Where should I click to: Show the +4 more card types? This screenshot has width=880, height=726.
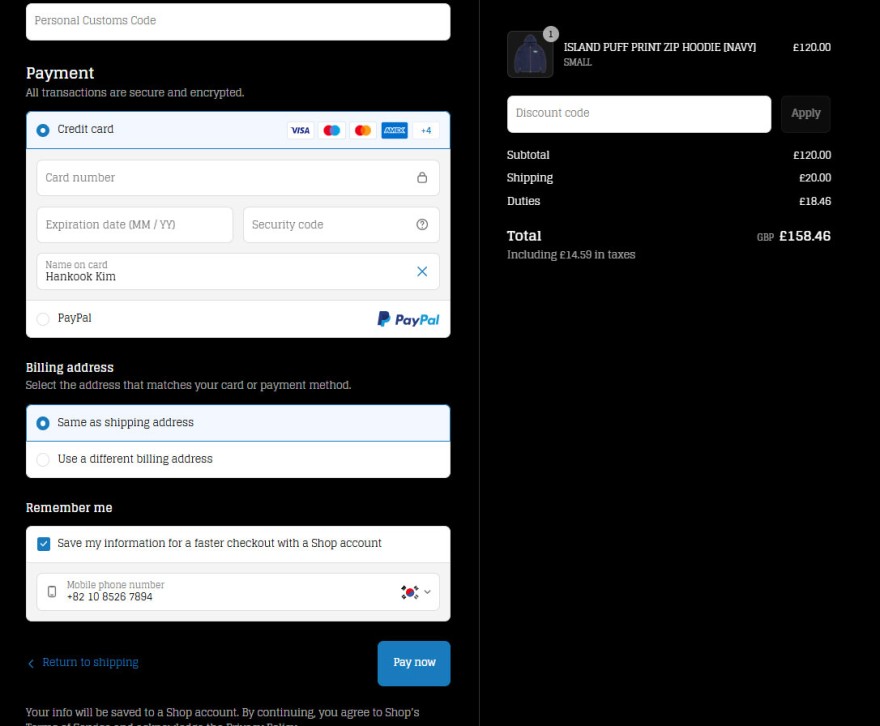(426, 130)
